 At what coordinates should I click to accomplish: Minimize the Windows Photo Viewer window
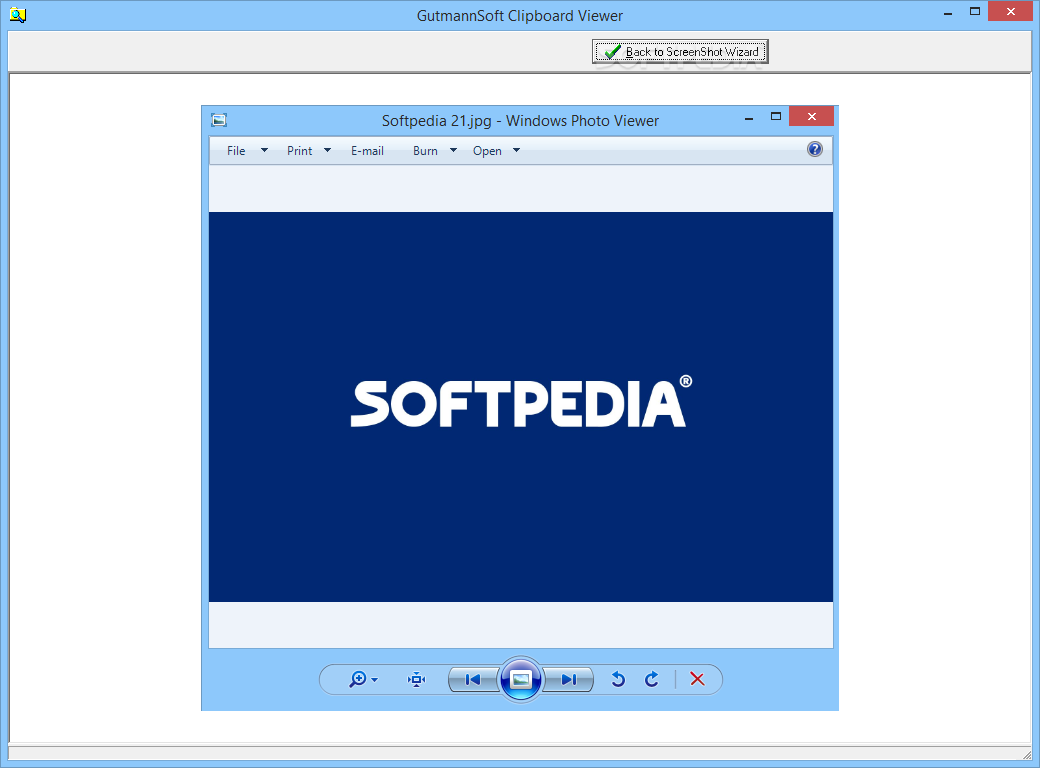click(x=749, y=118)
